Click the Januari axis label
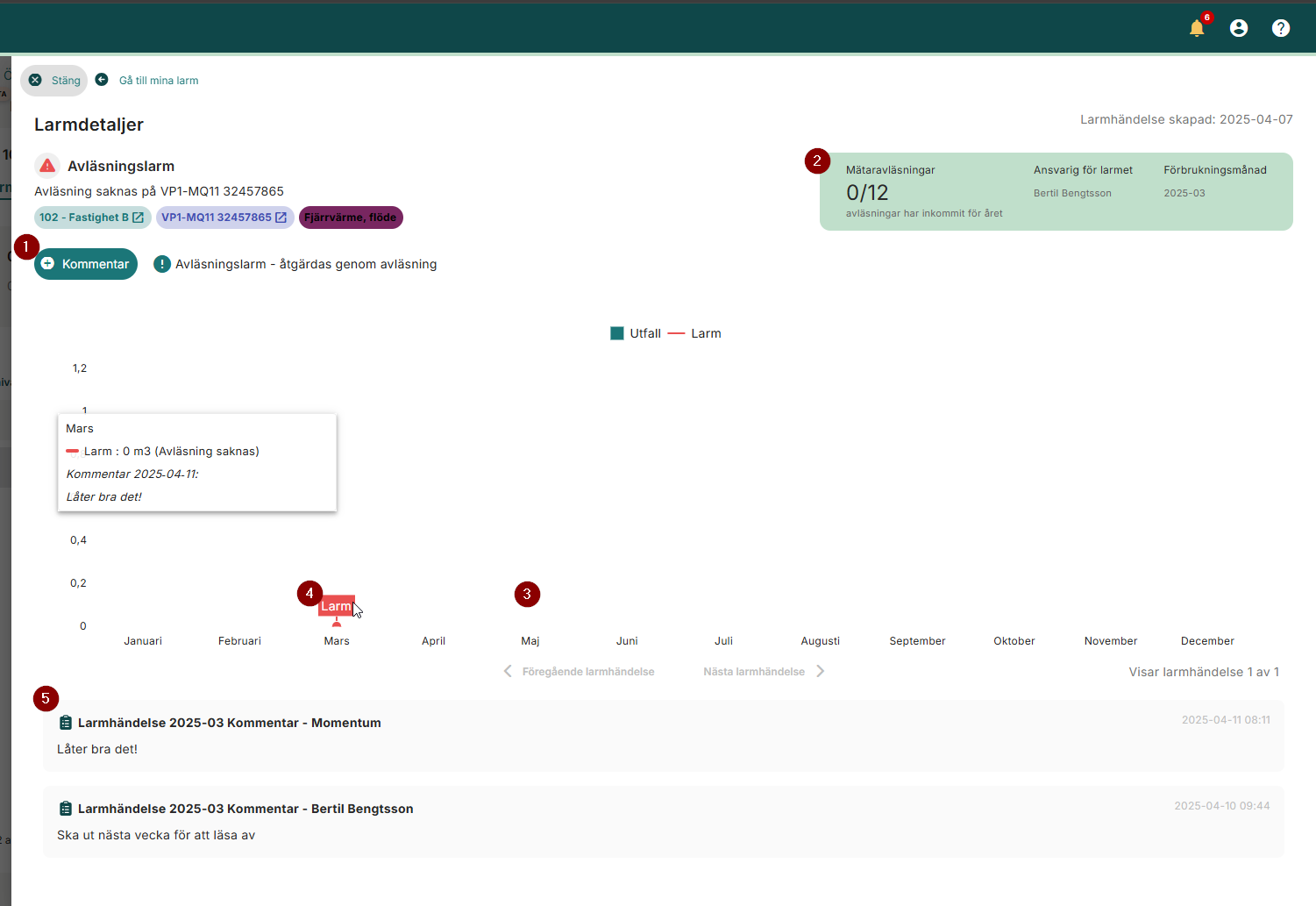The height and width of the screenshot is (906, 1316). (143, 641)
